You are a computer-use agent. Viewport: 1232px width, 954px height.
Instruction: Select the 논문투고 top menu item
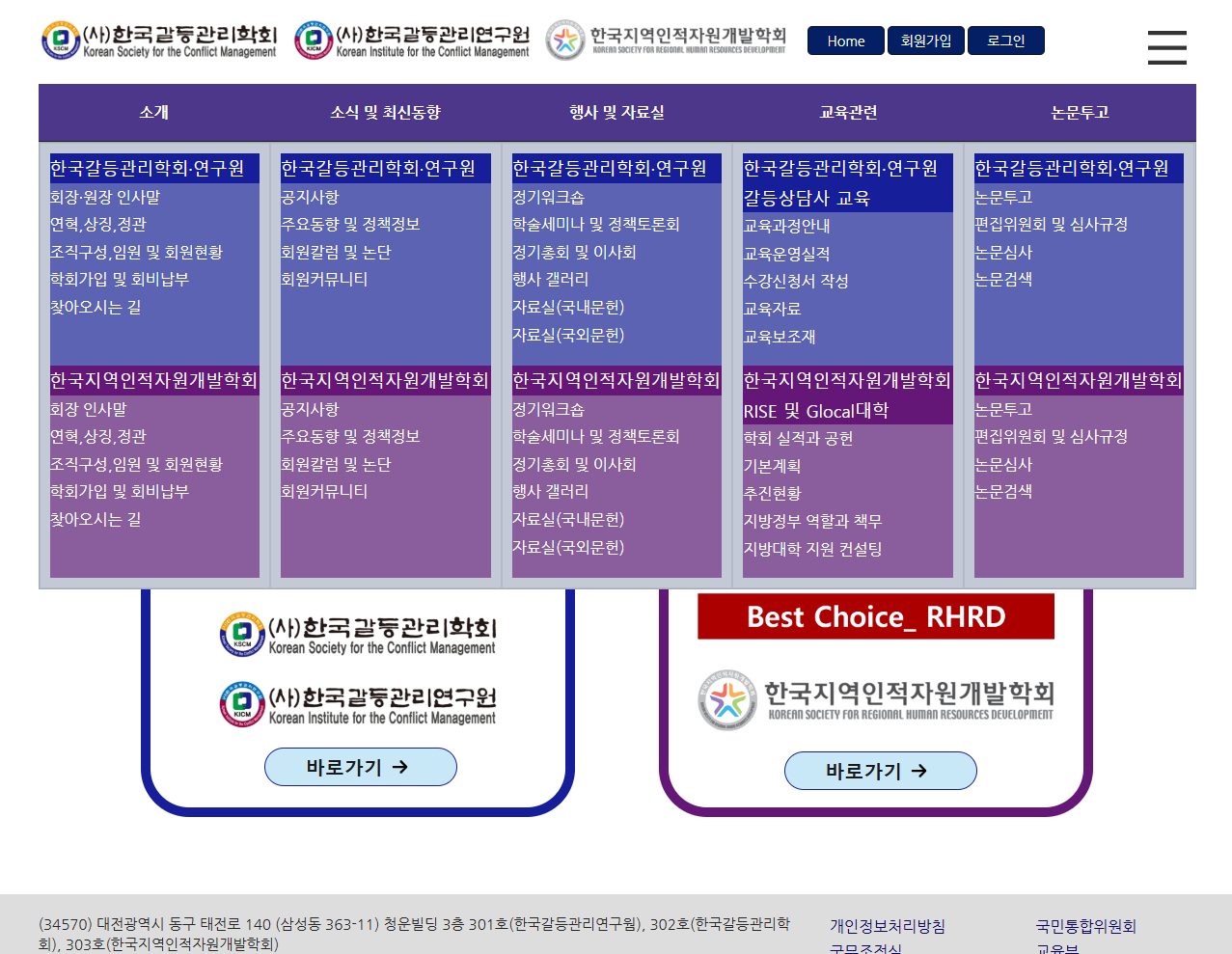pyautogui.click(x=1081, y=112)
